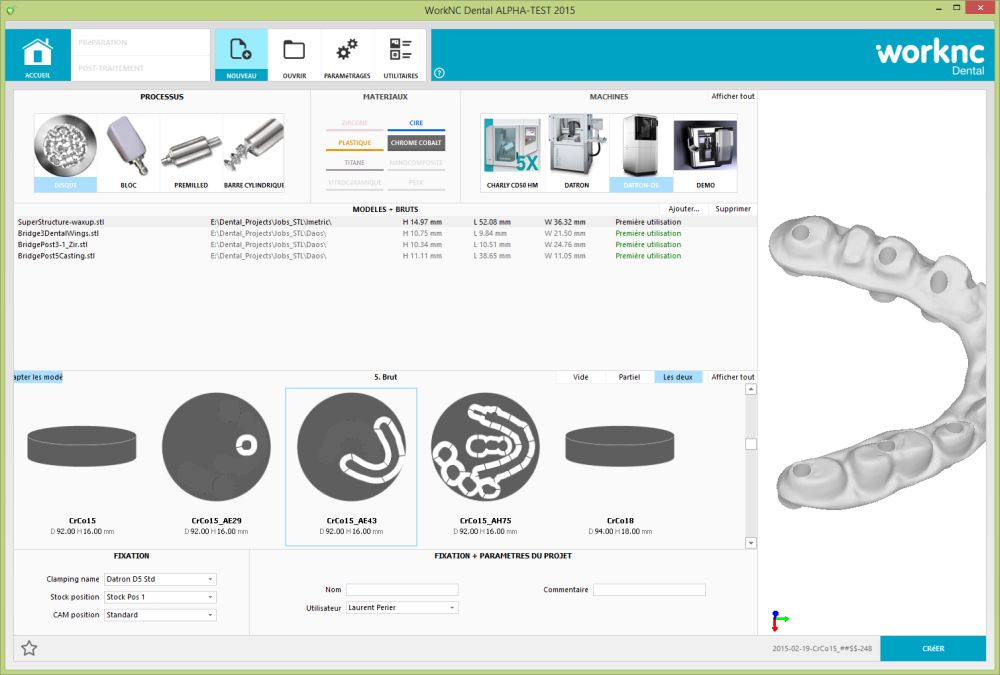Viewport: 1000px width, 675px height.
Task: Click the stock list scrollbar thumb
Action: click(x=751, y=444)
